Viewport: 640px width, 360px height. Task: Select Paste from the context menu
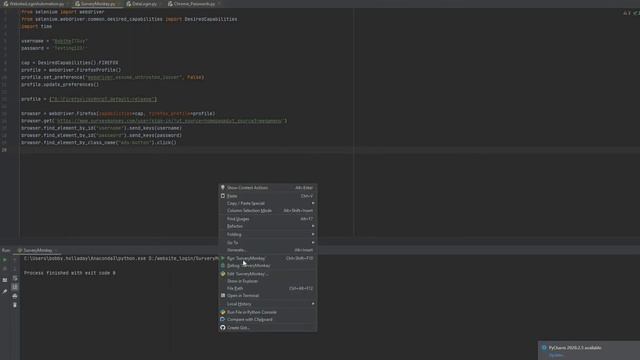[267, 196]
